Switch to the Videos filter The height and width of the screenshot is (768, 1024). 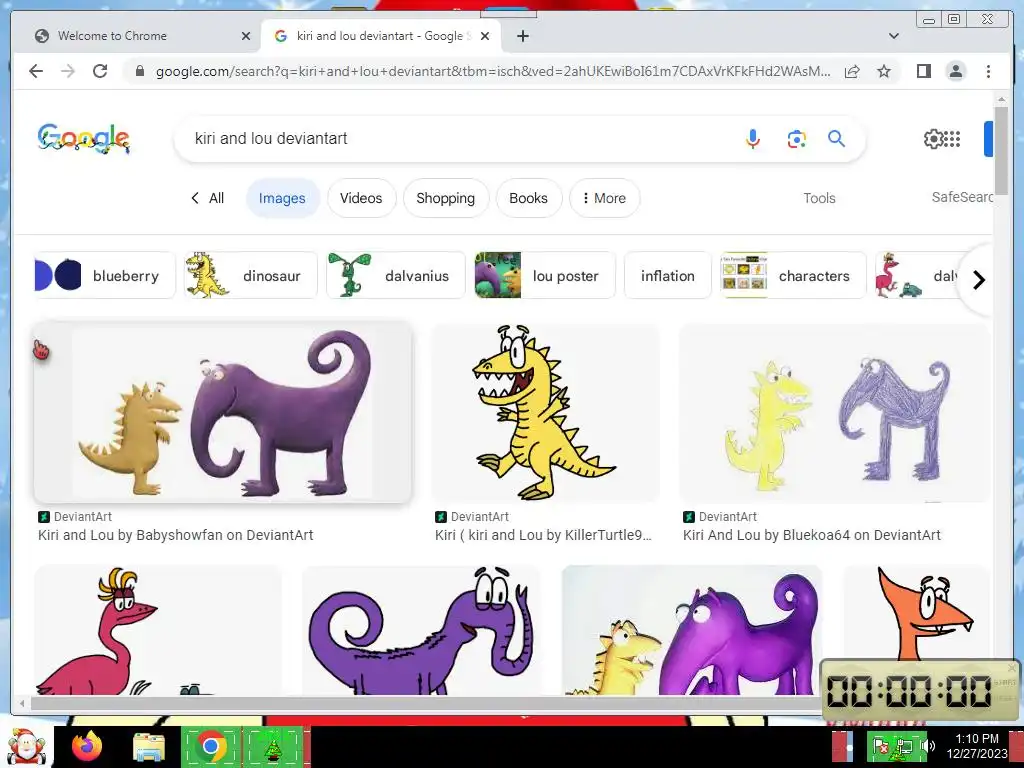click(x=361, y=198)
